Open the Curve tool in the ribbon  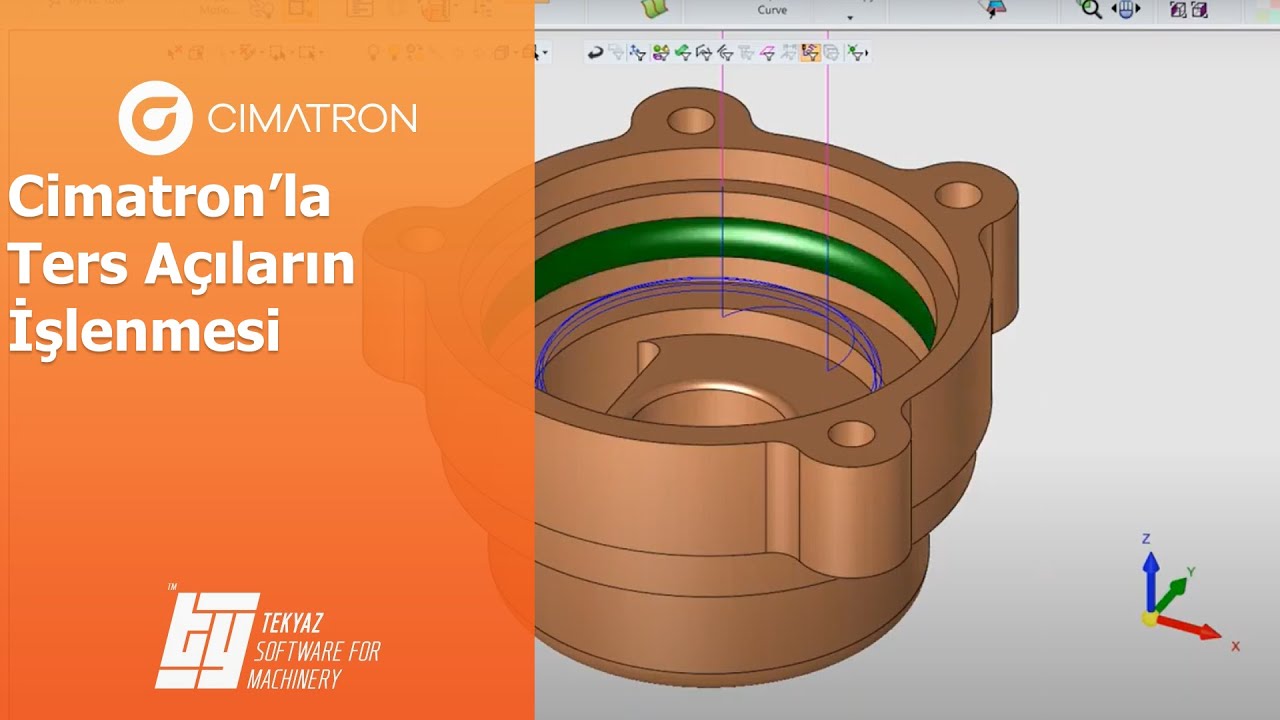point(772,10)
